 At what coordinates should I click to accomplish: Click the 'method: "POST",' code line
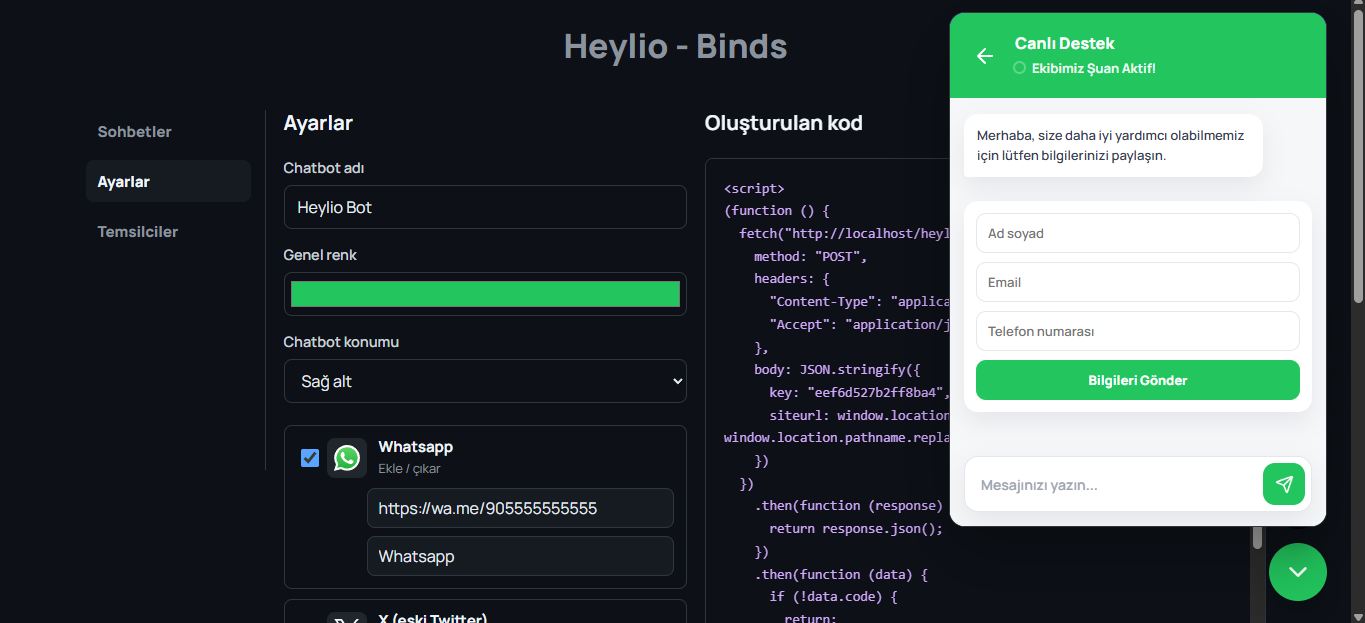(810, 256)
